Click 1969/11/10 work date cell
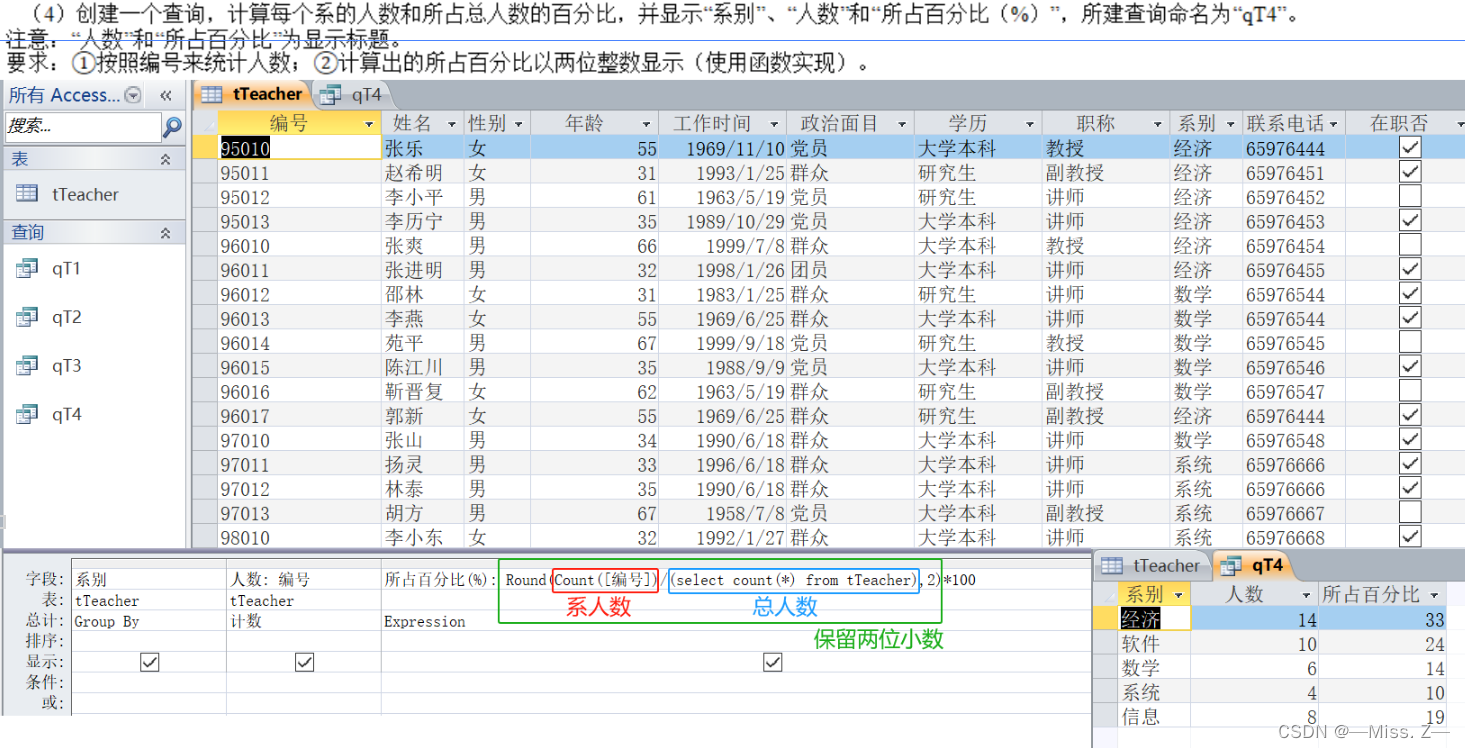This screenshot has height=748, width=1465. 723,148
